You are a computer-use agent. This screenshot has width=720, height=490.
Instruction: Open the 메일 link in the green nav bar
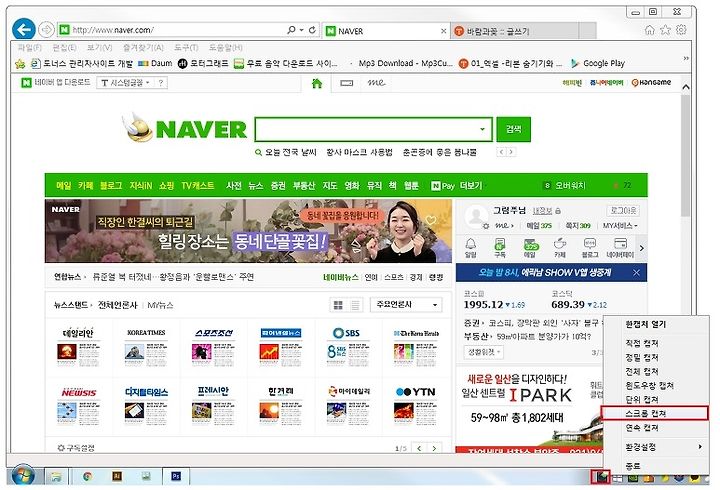pos(64,186)
